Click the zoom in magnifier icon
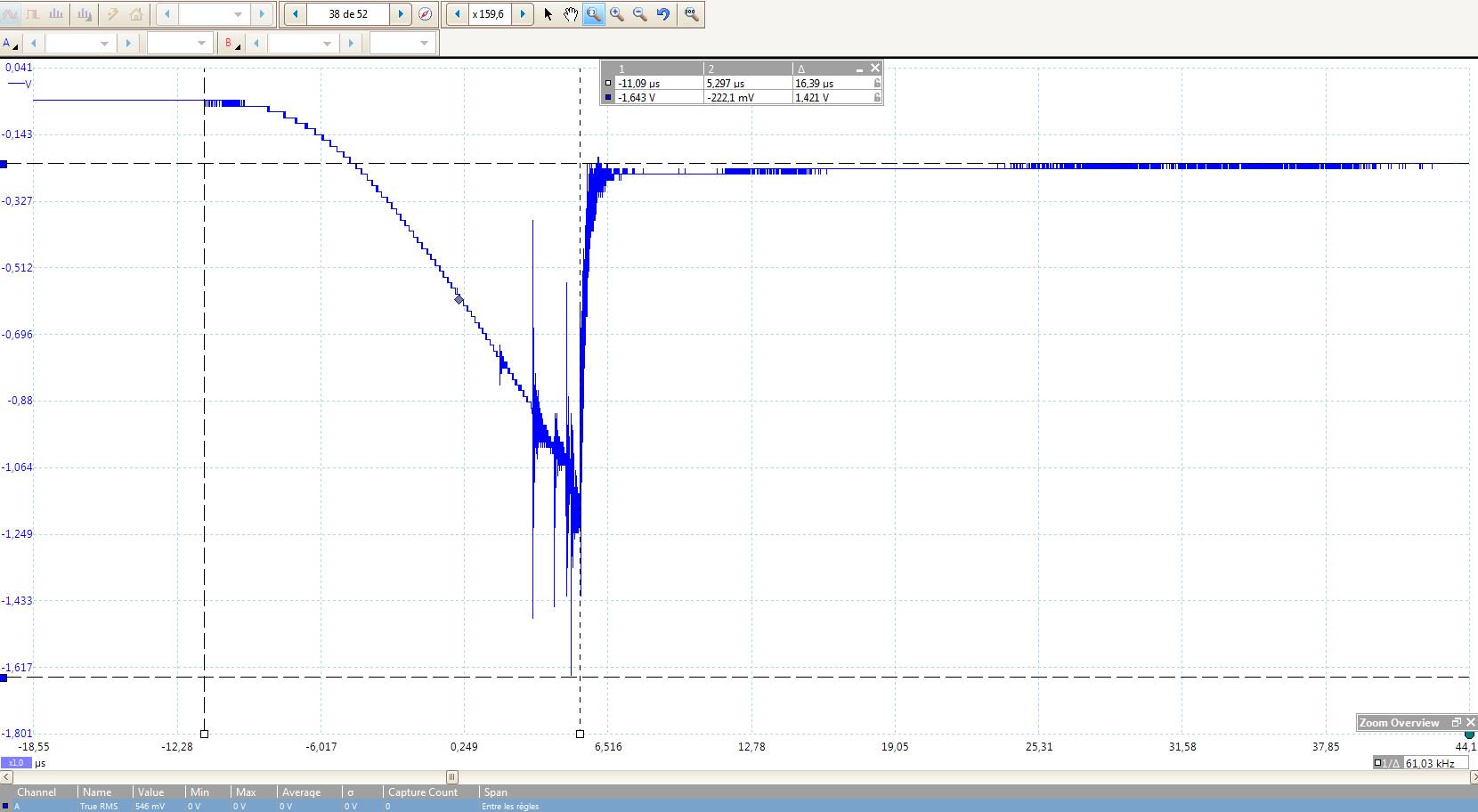 (x=616, y=14)
